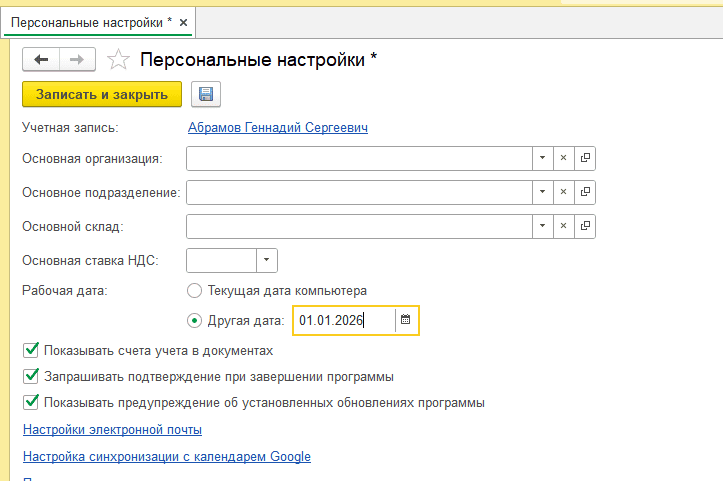Disable warning about installed program updates
This screenshot has height=481, width=723.
click(x=30, y=403)
